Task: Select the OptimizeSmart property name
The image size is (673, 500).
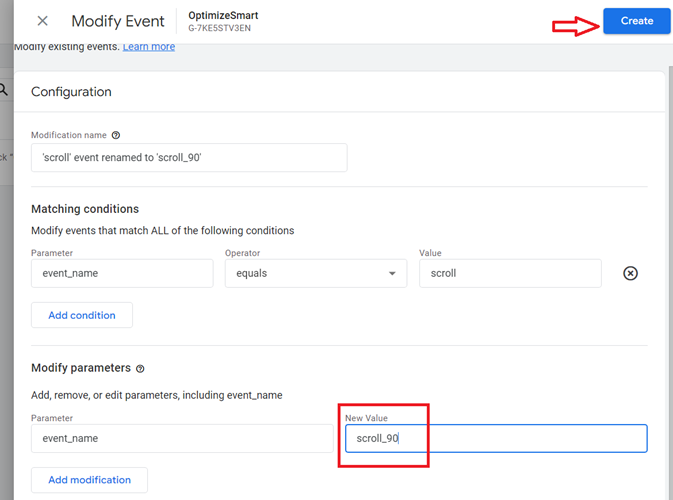Action: point(222,15)
